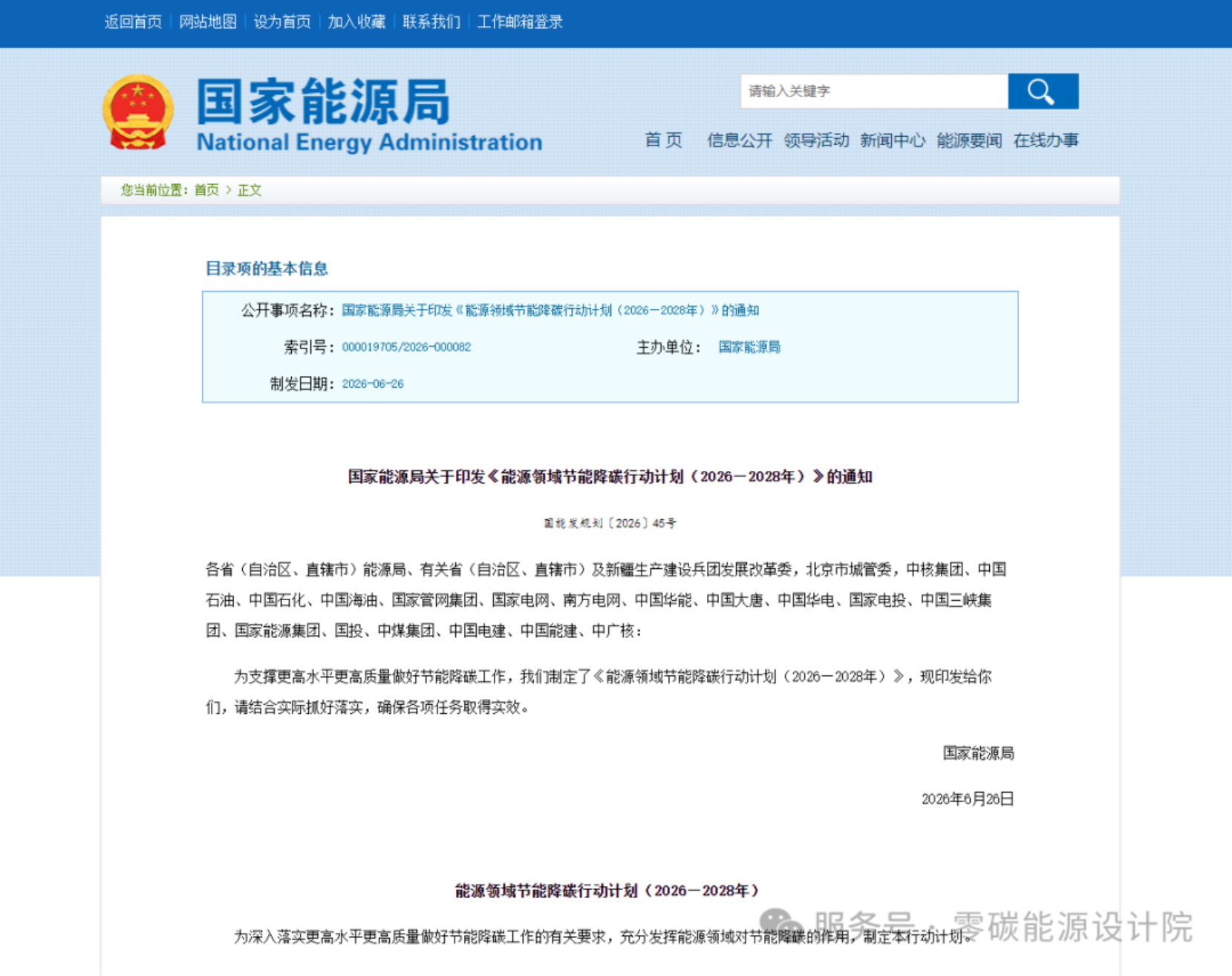This screenshot has width=1232, height=976.
Task: Open 新闻中心 navigation menu
Action: coord(893,140)
